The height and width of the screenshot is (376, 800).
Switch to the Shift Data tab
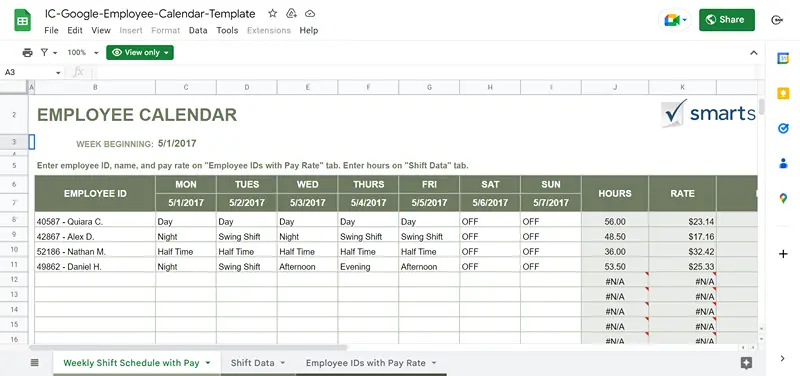coord(258,363)
